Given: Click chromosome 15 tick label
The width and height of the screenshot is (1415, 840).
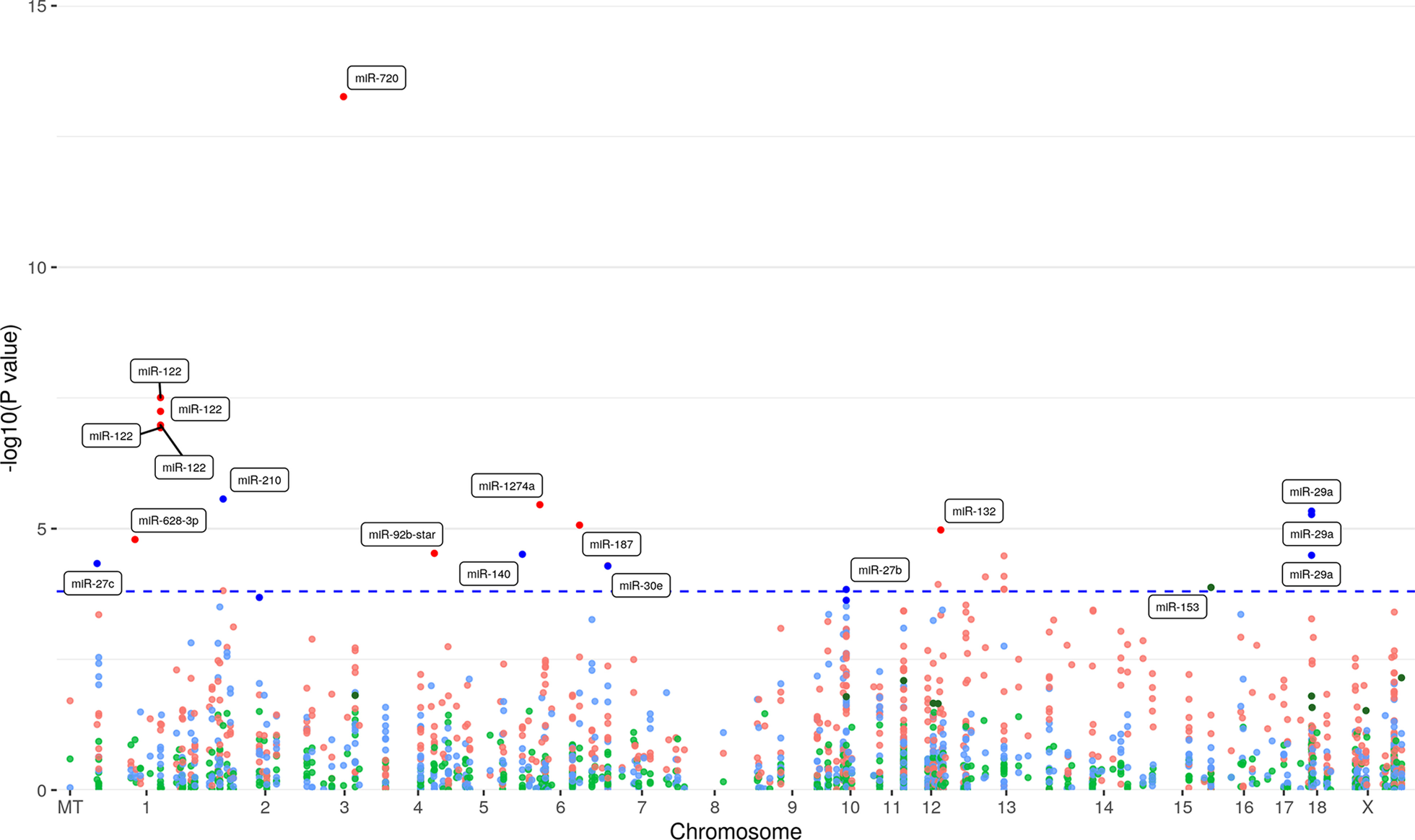Looking at the screenshot, I should coord(1183,808).
